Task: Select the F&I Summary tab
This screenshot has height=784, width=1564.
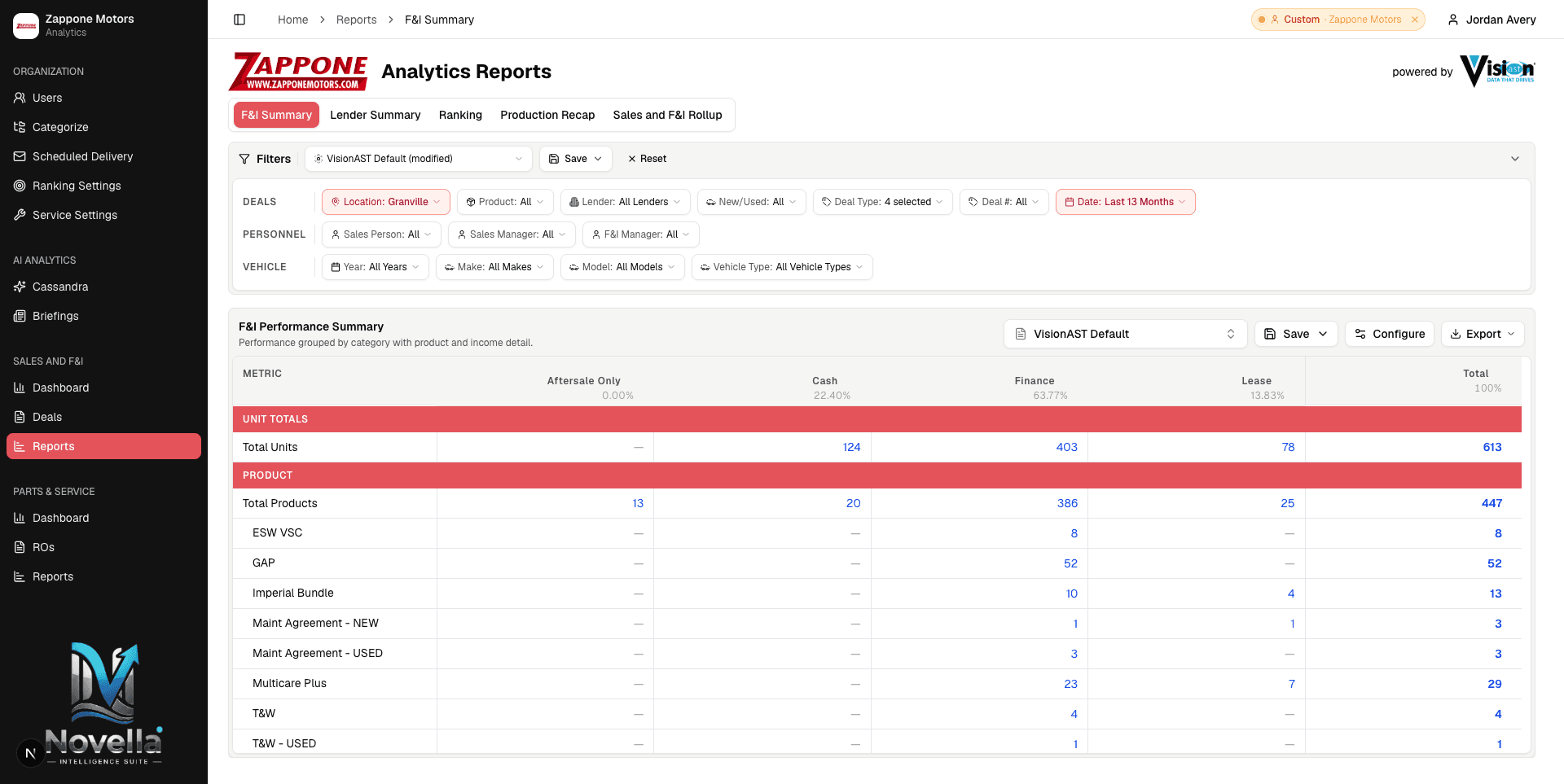Action: tap(276, 115)
